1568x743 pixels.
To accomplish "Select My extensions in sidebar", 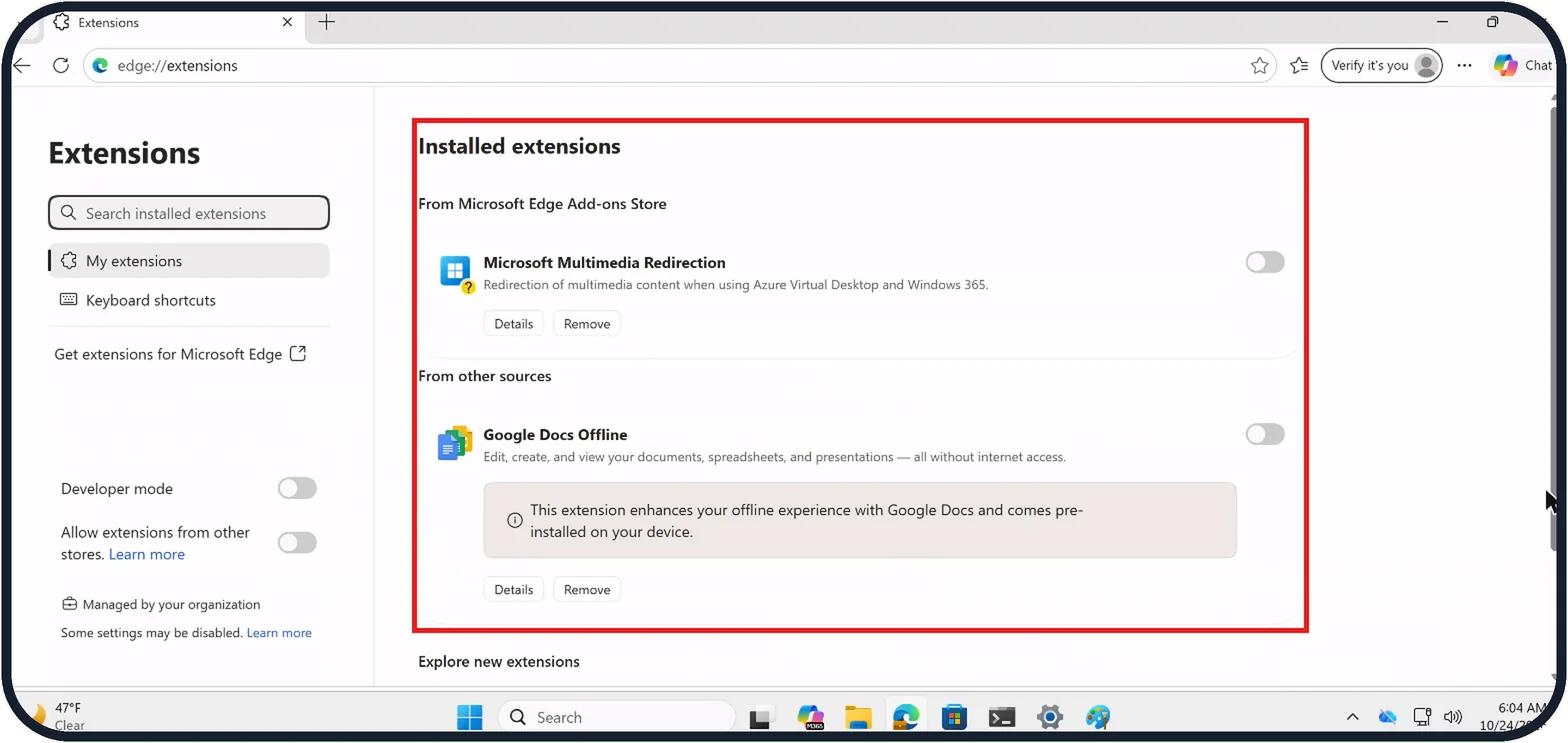I will (x=189, y=261).
